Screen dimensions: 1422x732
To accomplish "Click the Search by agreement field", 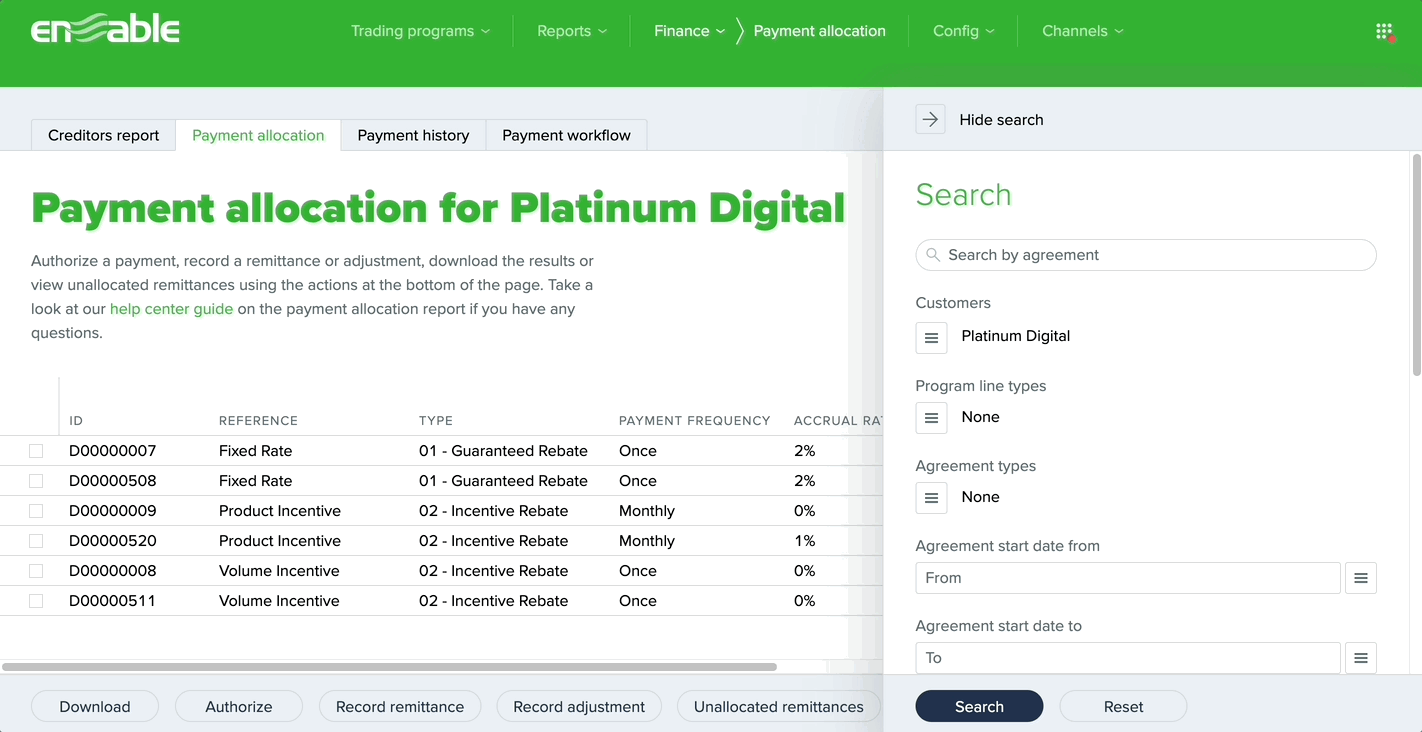I will pyautogui.click(x=1146, y=255).
